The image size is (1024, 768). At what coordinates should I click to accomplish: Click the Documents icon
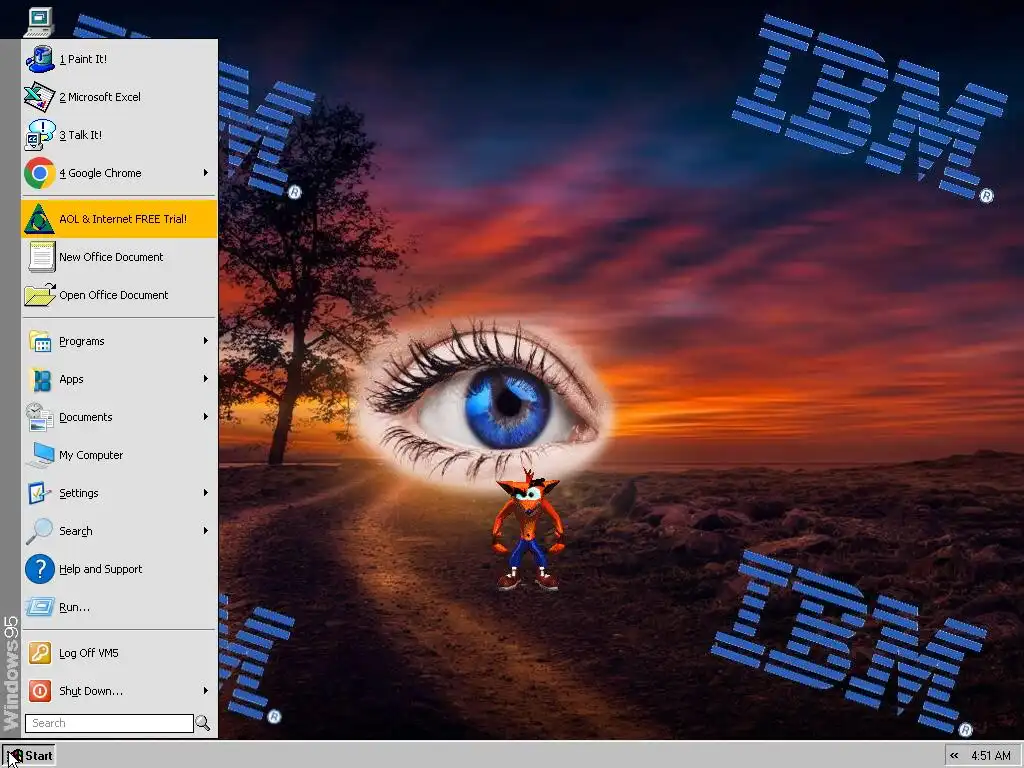pyautogui.click(x=39, y=417)
